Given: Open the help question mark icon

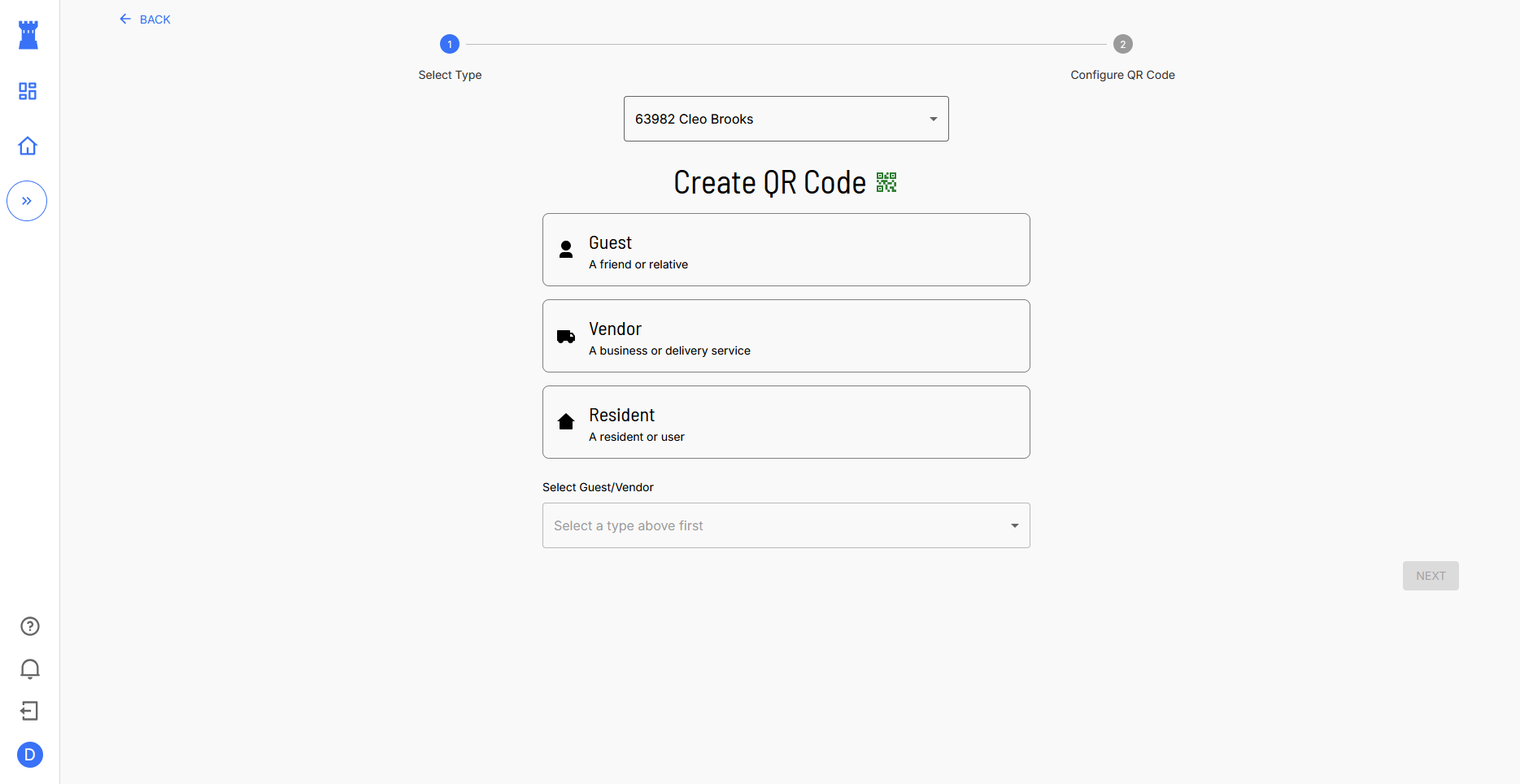Looking at the screenshot, I should pyautogui.click(x=30, y=626).
